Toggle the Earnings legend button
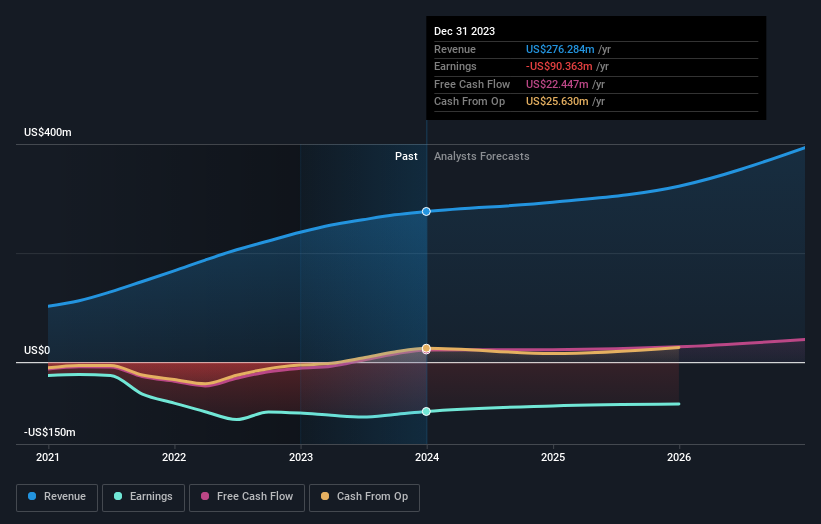Screen dimensions: 821x524 143,497
